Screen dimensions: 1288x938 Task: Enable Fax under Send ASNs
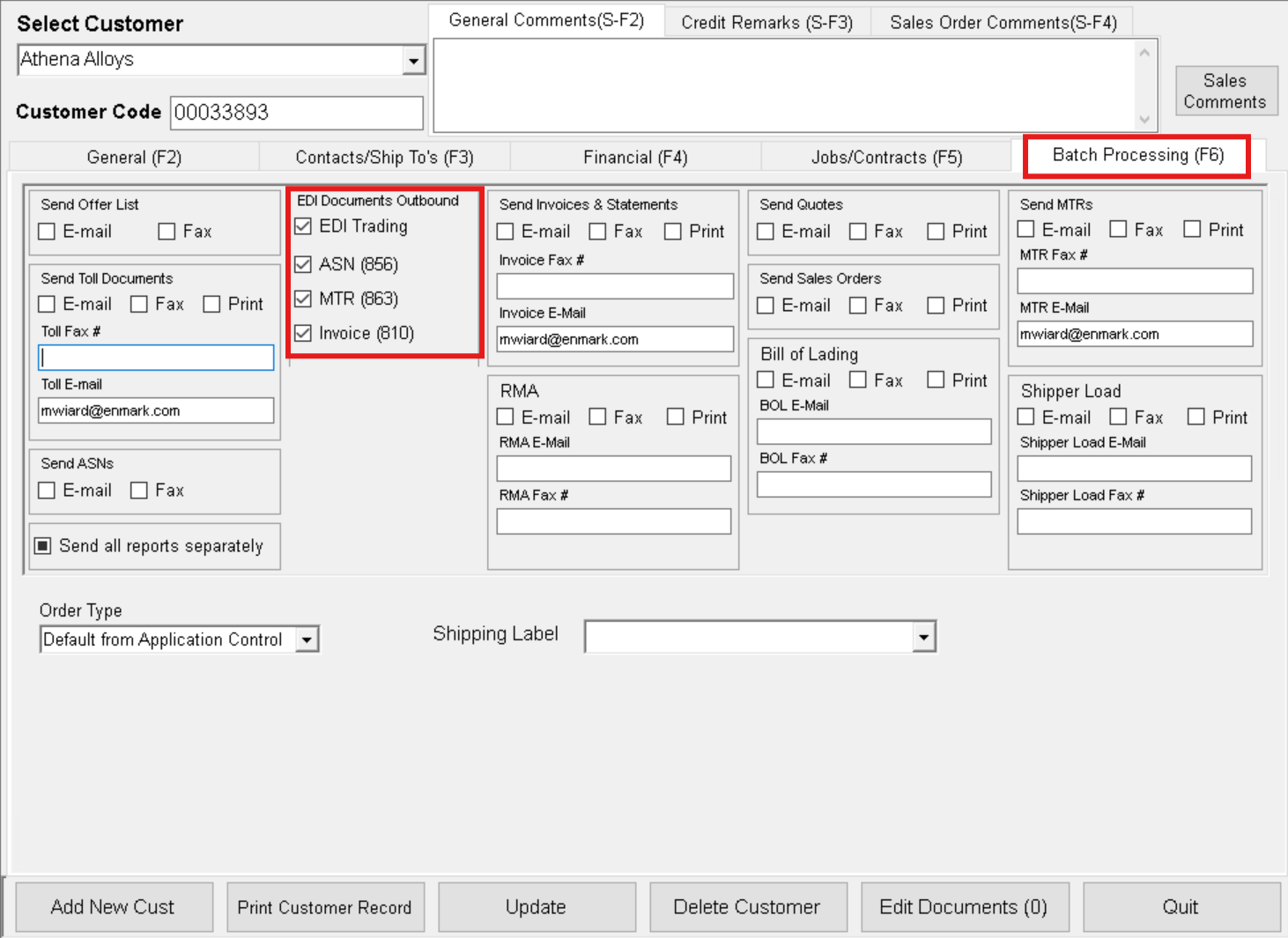click(138, 490)
